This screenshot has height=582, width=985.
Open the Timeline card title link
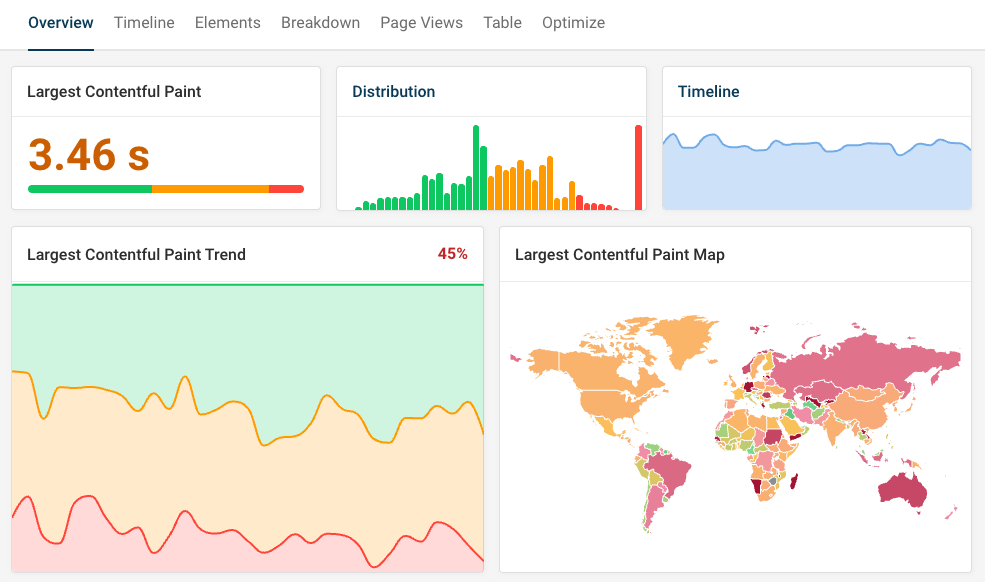point(708,91)
